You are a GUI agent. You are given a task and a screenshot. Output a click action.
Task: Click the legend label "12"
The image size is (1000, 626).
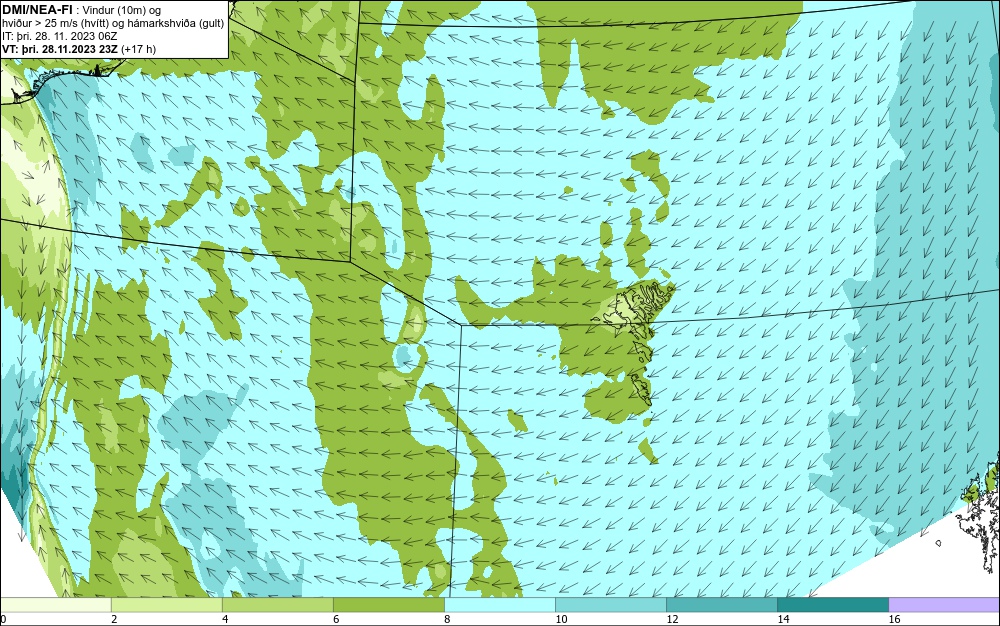[x=672, y=619]
